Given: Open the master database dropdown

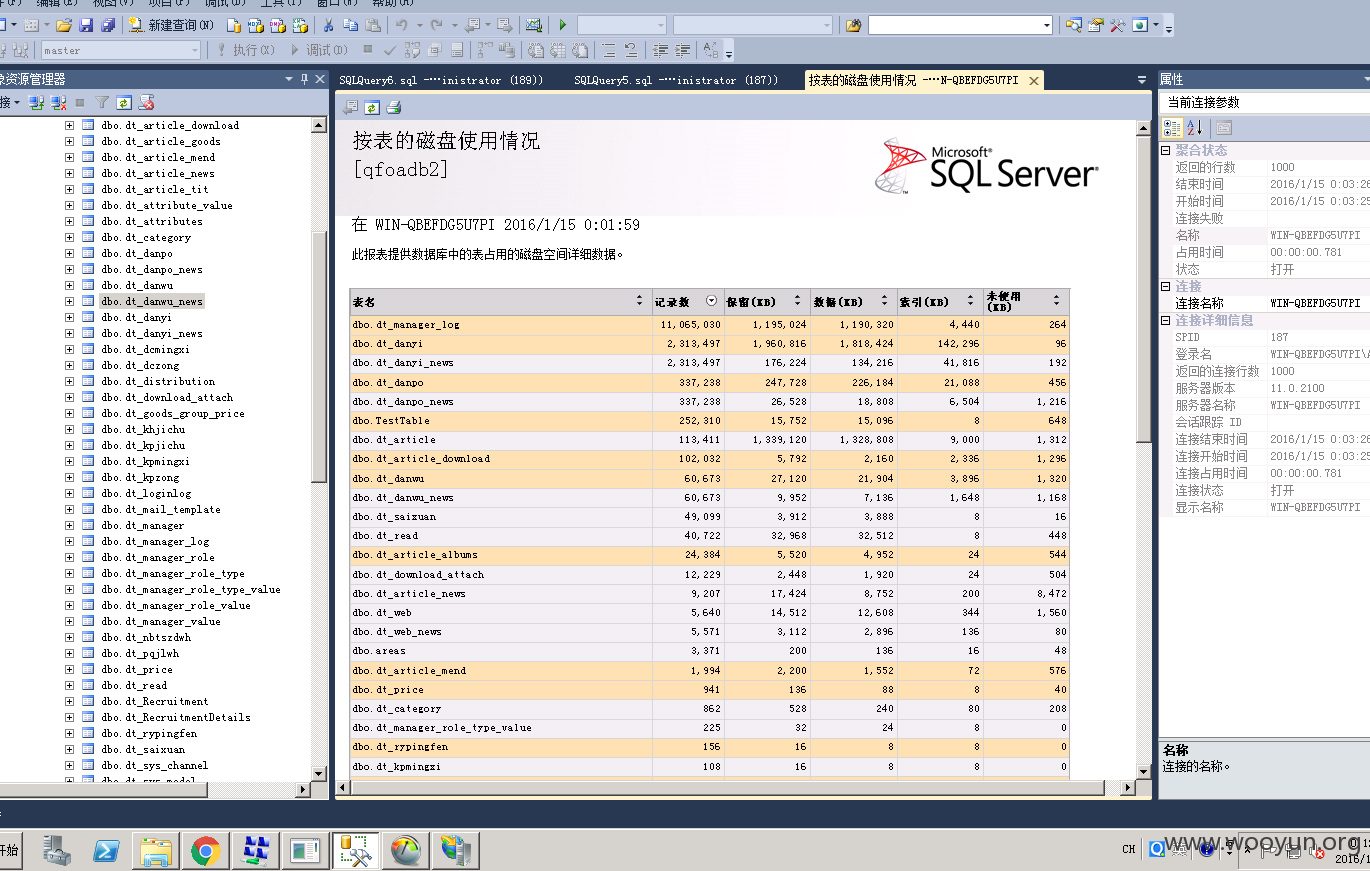Looking at the screenshot, I should 121,50.
